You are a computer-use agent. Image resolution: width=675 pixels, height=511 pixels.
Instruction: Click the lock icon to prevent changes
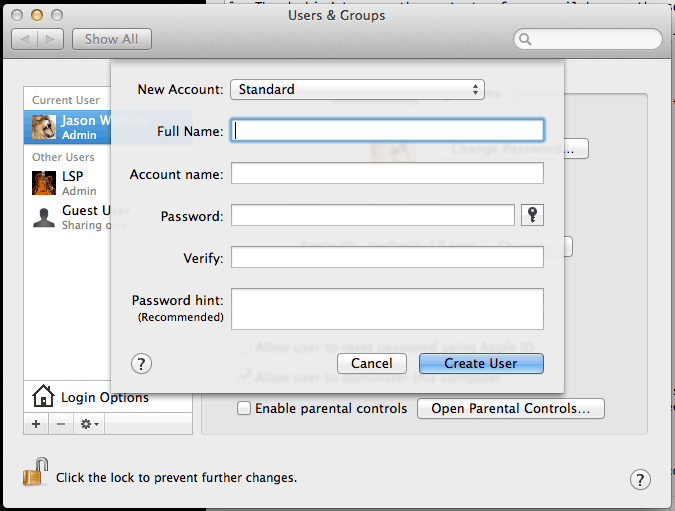click(x=35, y=472)
